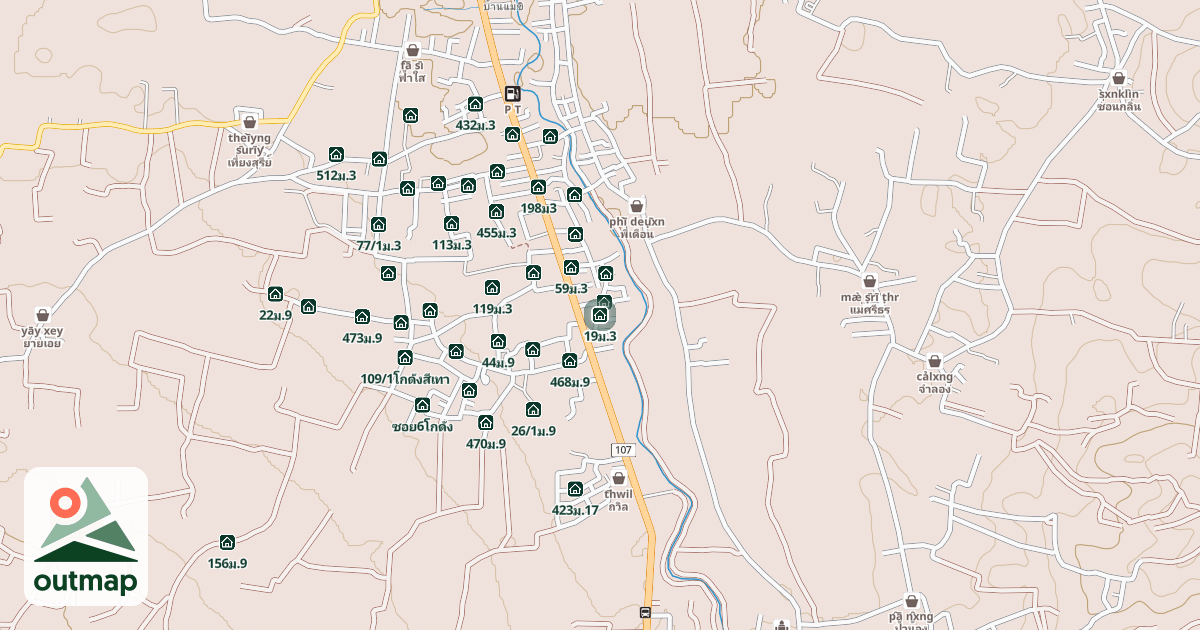Click the bus stop icon on highway
The width and height of the screenshot is (1200, 630).
click(645, 612)
